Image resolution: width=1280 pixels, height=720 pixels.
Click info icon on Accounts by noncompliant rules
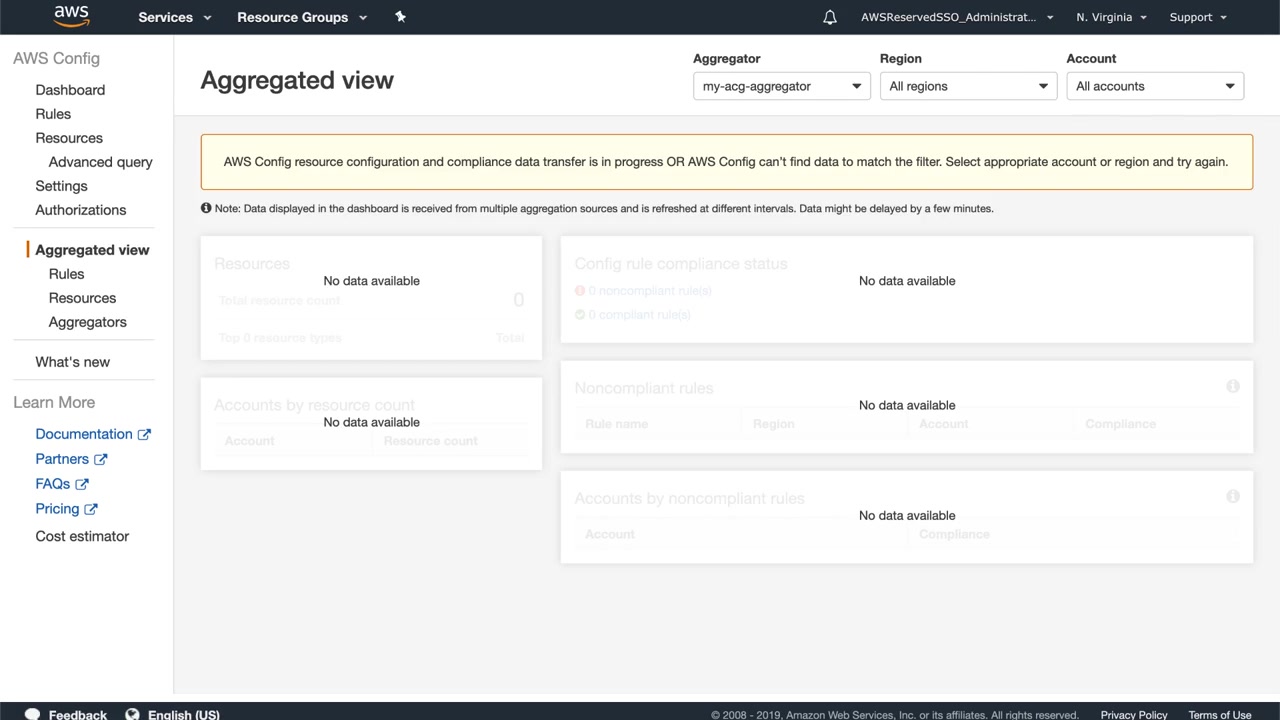point(1233,496)
